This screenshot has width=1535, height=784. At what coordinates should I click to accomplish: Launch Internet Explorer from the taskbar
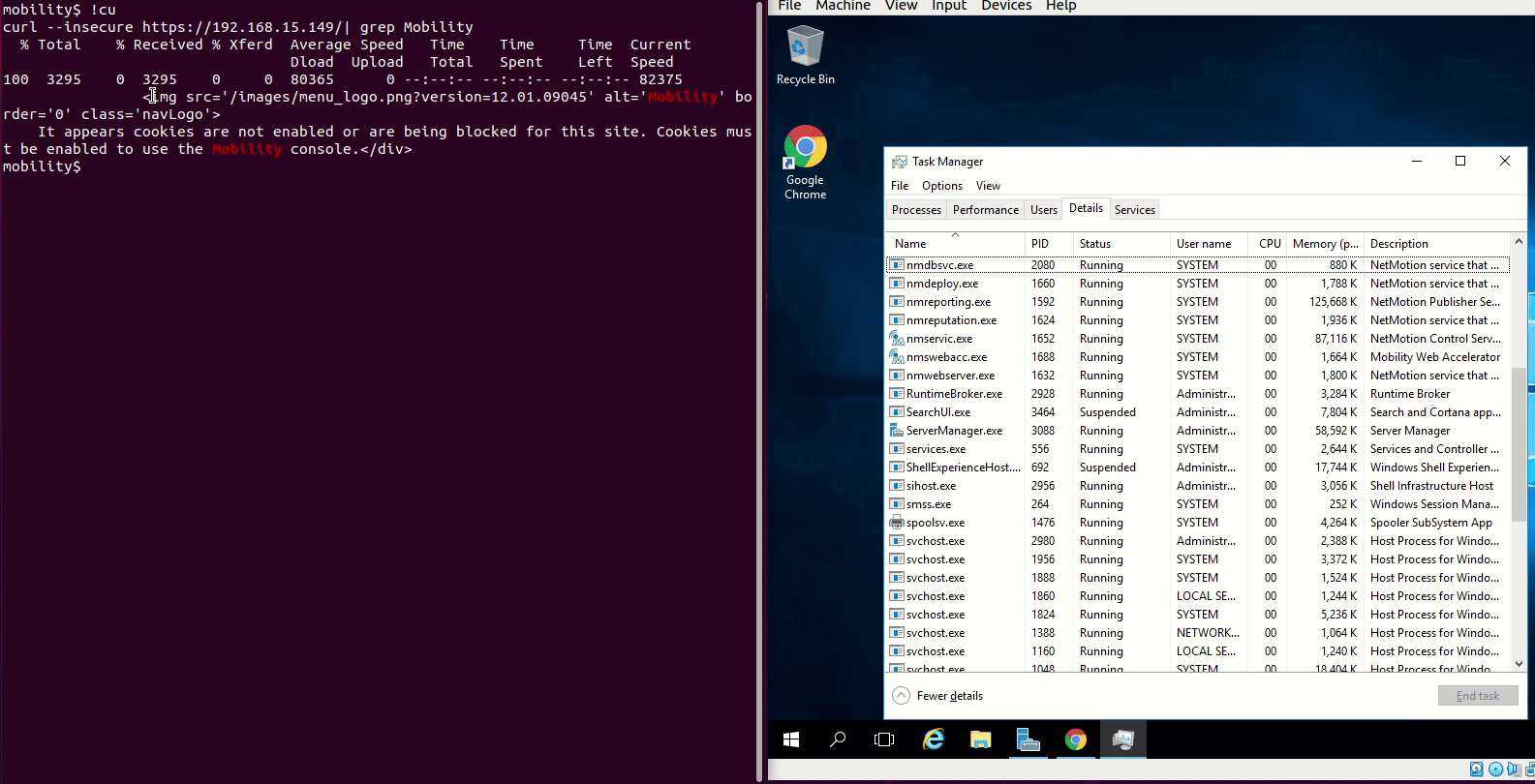933,739
